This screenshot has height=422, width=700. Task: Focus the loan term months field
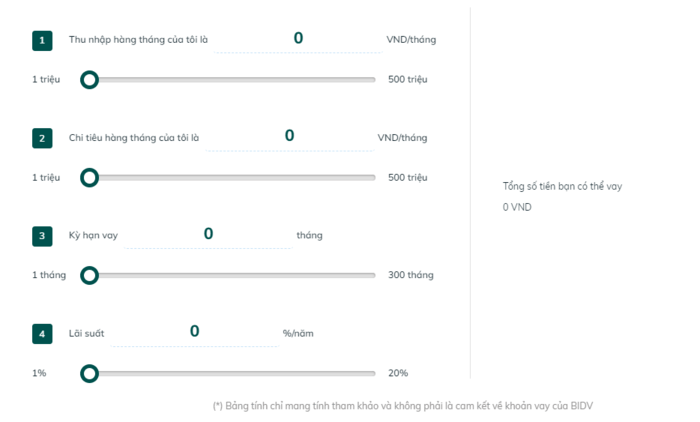[208, 234]
